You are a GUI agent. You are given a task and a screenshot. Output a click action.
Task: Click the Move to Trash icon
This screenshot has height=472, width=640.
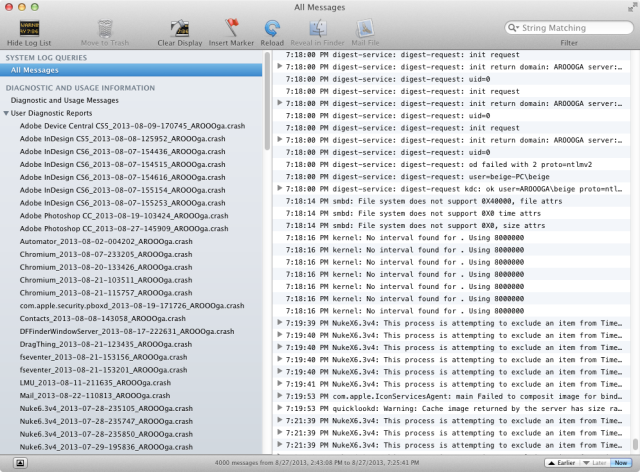point(105,29)
